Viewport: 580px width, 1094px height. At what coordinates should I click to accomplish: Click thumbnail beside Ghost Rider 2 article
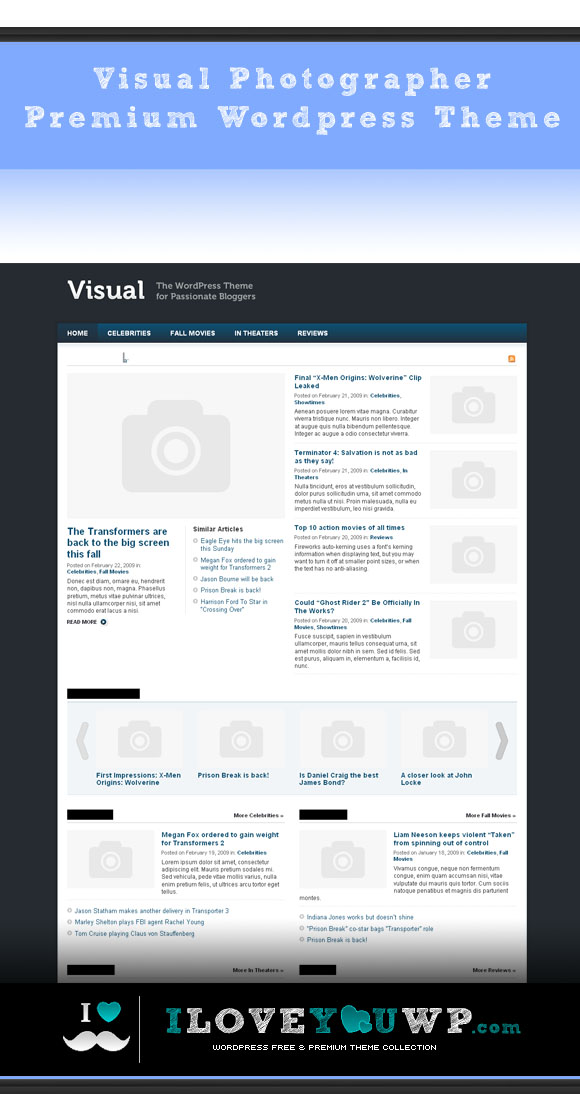coord(473,629)
